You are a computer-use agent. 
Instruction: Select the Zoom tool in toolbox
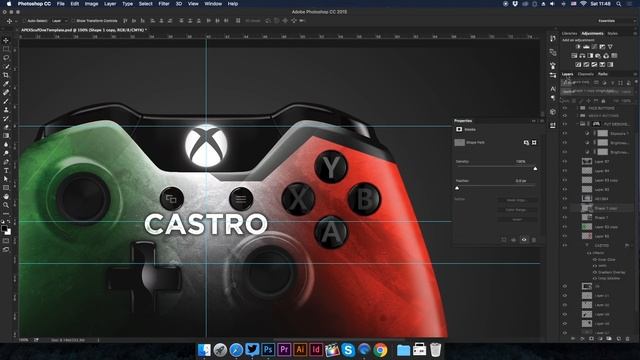tap(6, 205)
